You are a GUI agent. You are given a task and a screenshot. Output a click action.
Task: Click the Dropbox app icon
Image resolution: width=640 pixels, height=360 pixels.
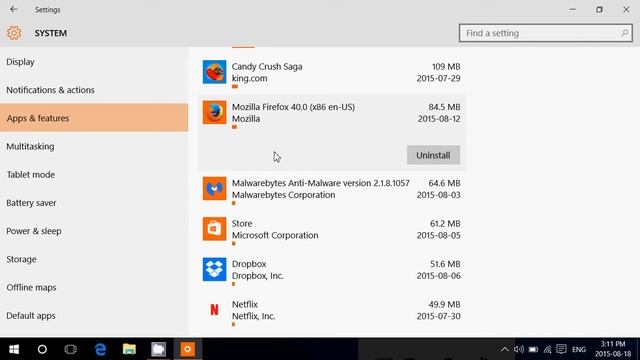tap(214, 269)
